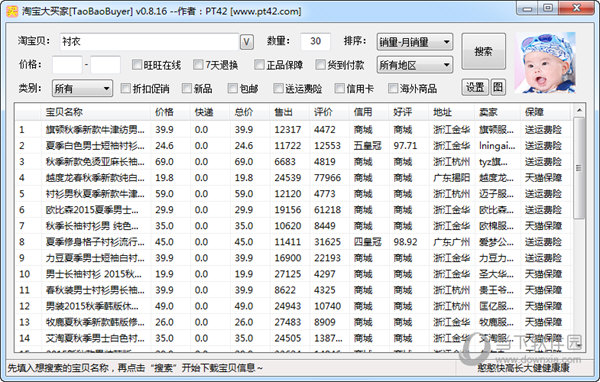Select row 11 春秋装男士衬衫男长袖

coord(294,291)
